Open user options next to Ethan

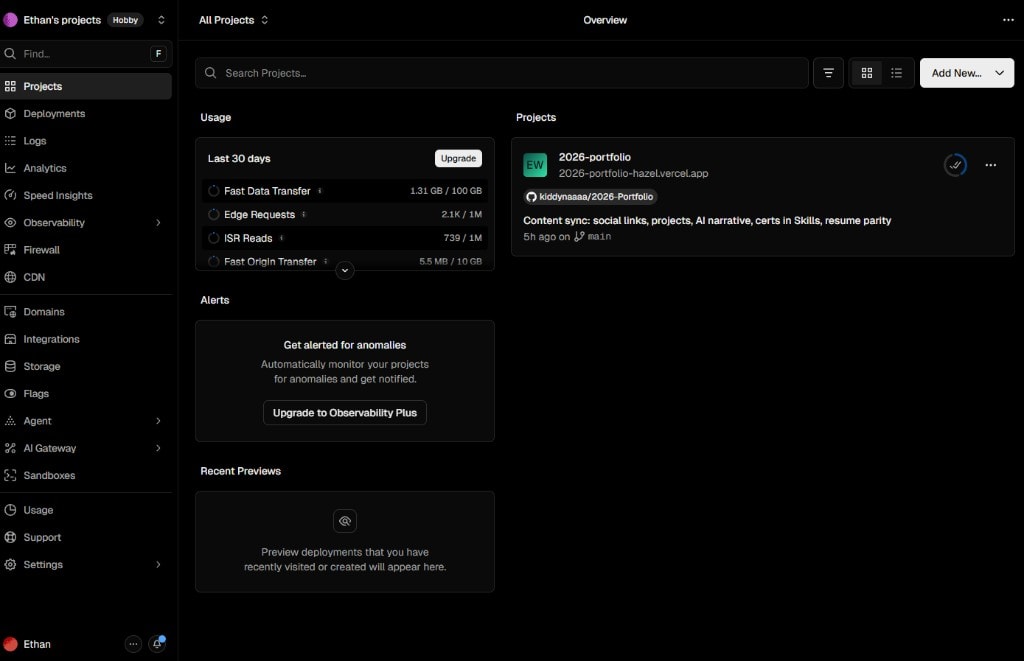click(133, 644)
